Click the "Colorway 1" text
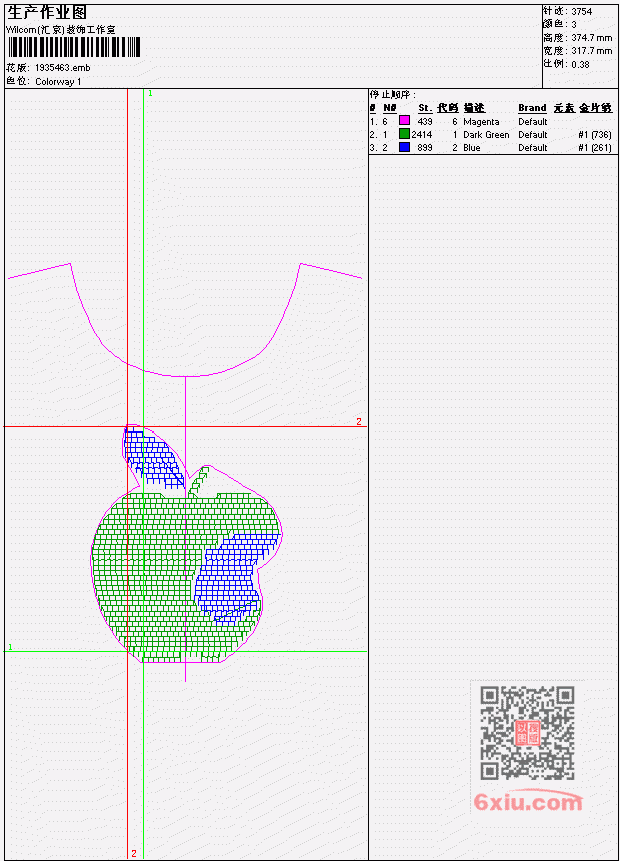Image resolution: width=620 pixels, height=861 pixels. tap(58, 81)
